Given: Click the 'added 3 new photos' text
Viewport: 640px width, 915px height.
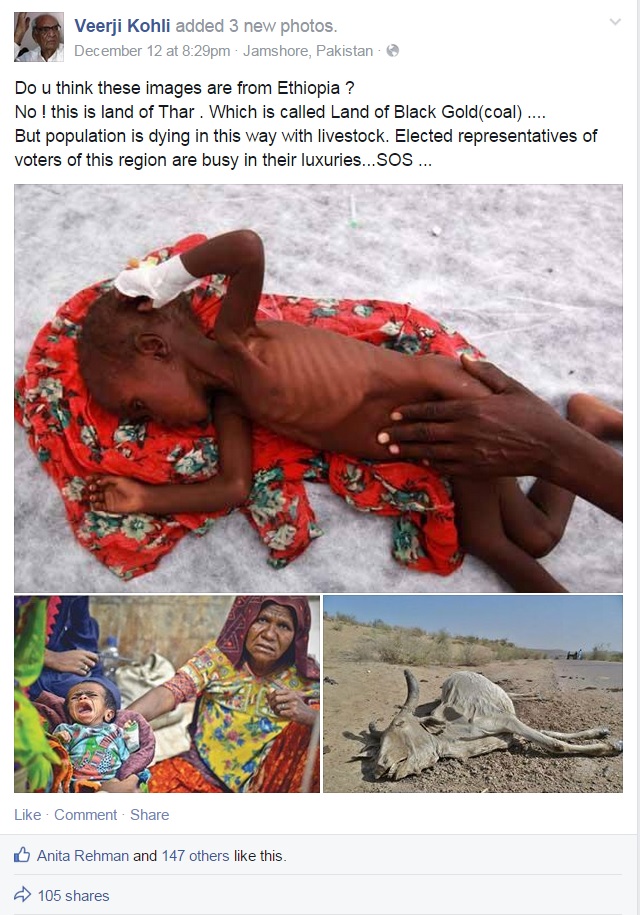Looking at the screenshot, I should 256,26.
